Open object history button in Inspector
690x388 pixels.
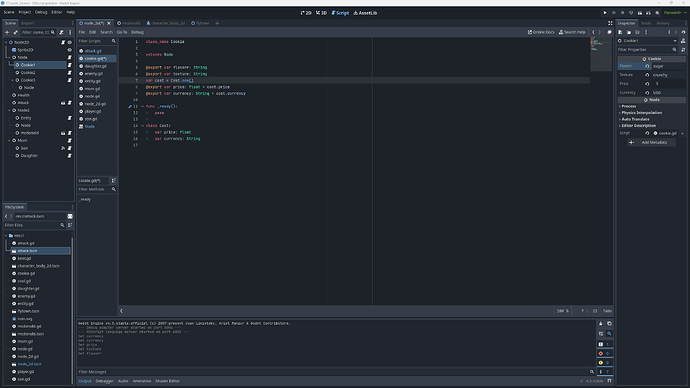click(683, 32)
